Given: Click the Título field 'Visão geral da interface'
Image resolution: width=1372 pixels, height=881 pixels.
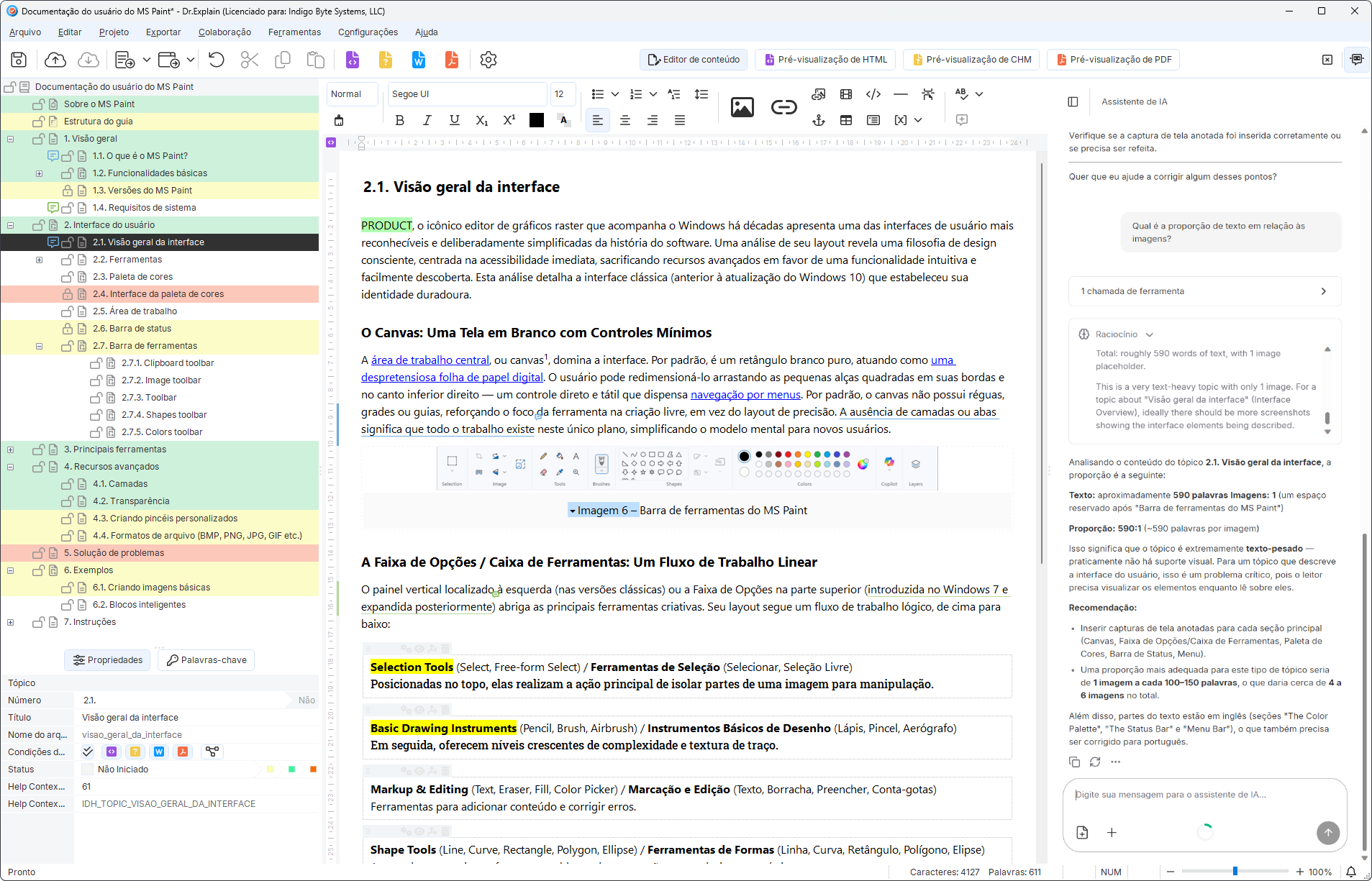Looking at the screenshot, I should pos(196,717).
